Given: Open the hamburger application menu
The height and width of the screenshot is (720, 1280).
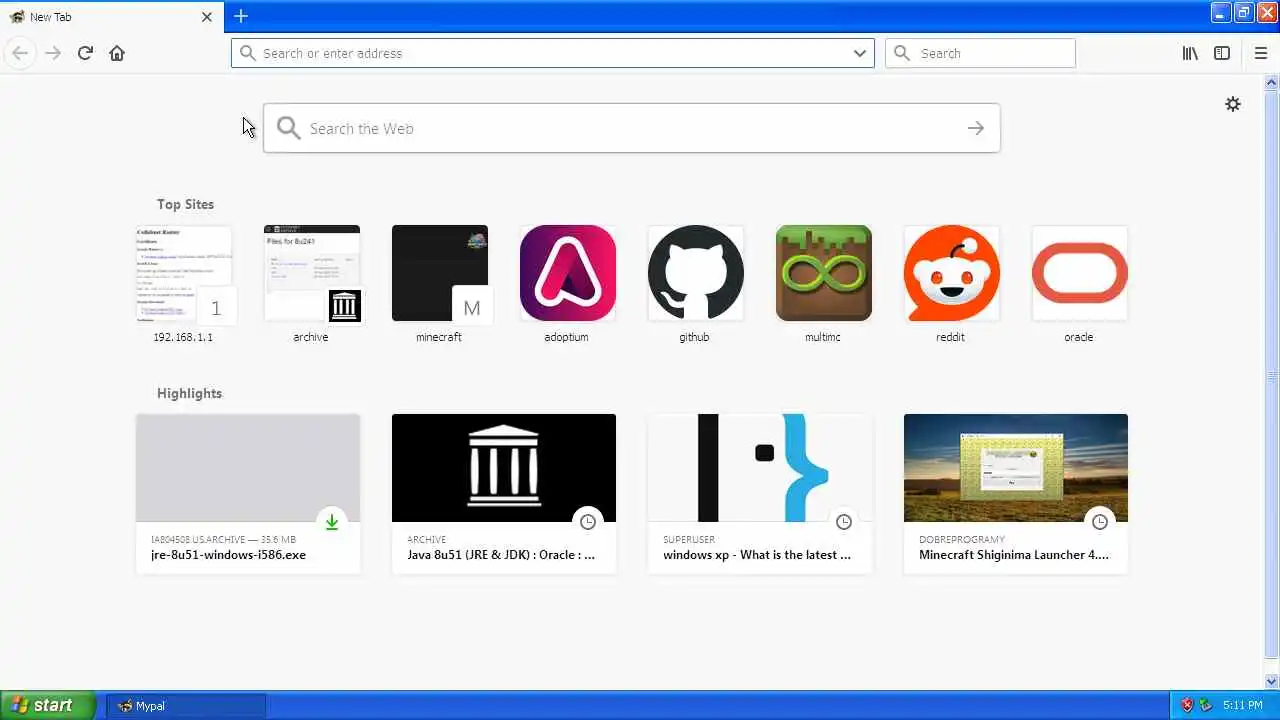Looking at the screenshot, I should [1260, 53].
